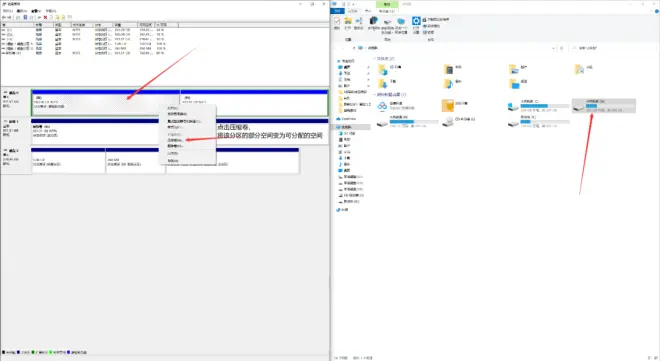Choose Open (打开) at top of context menu

[173, 108]
